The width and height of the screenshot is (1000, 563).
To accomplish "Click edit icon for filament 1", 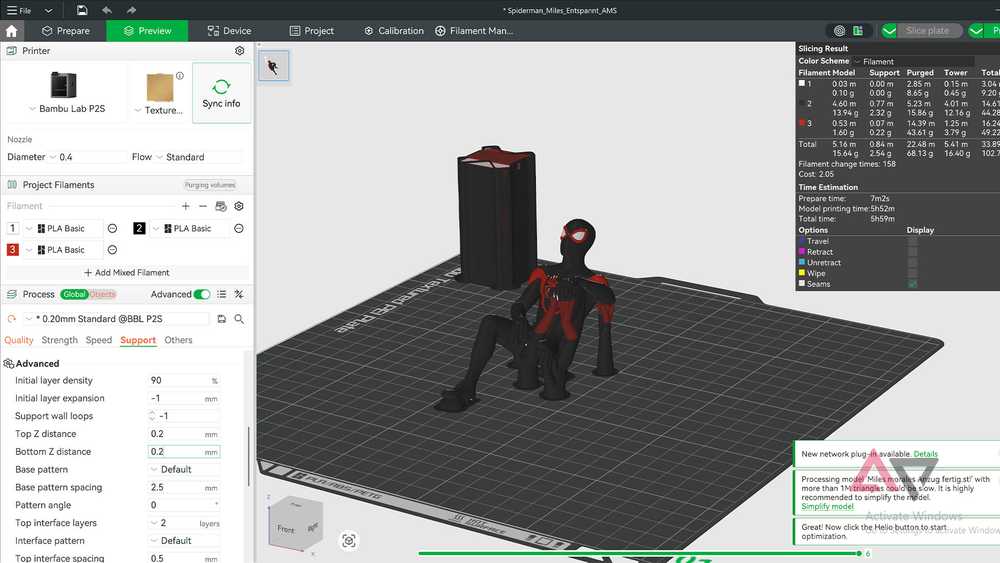I will [112, 228].
